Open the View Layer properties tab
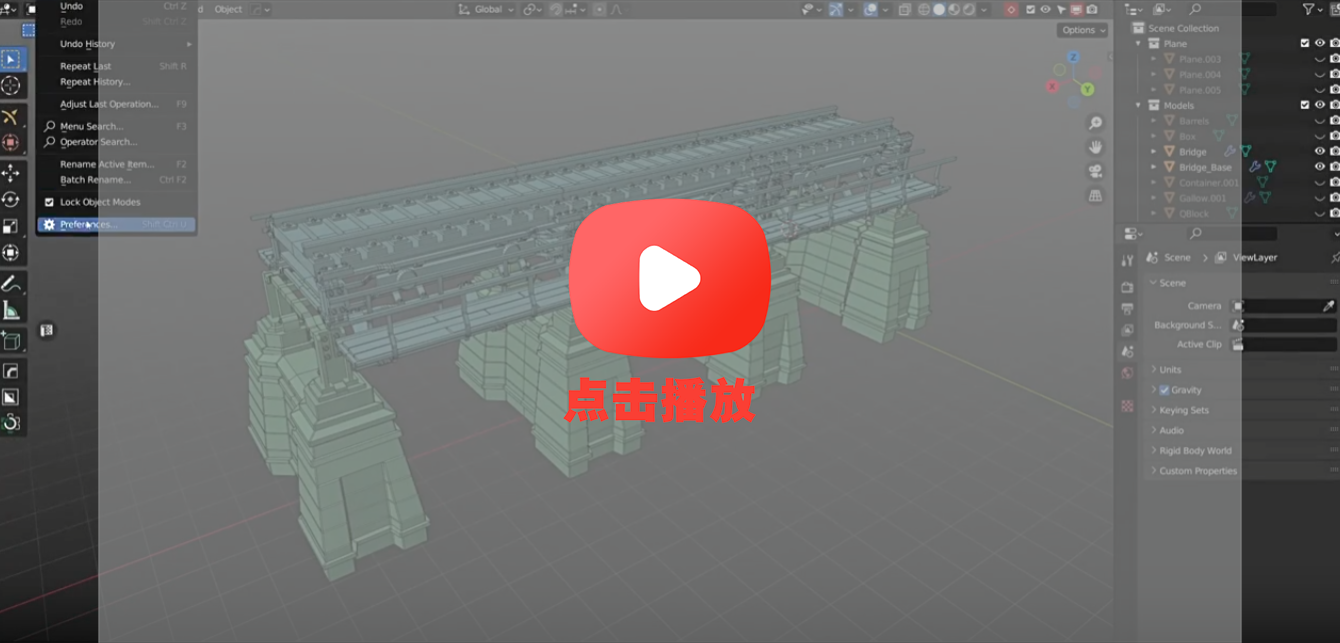This screenshot has height=643, width=1340. point(1128,330)
